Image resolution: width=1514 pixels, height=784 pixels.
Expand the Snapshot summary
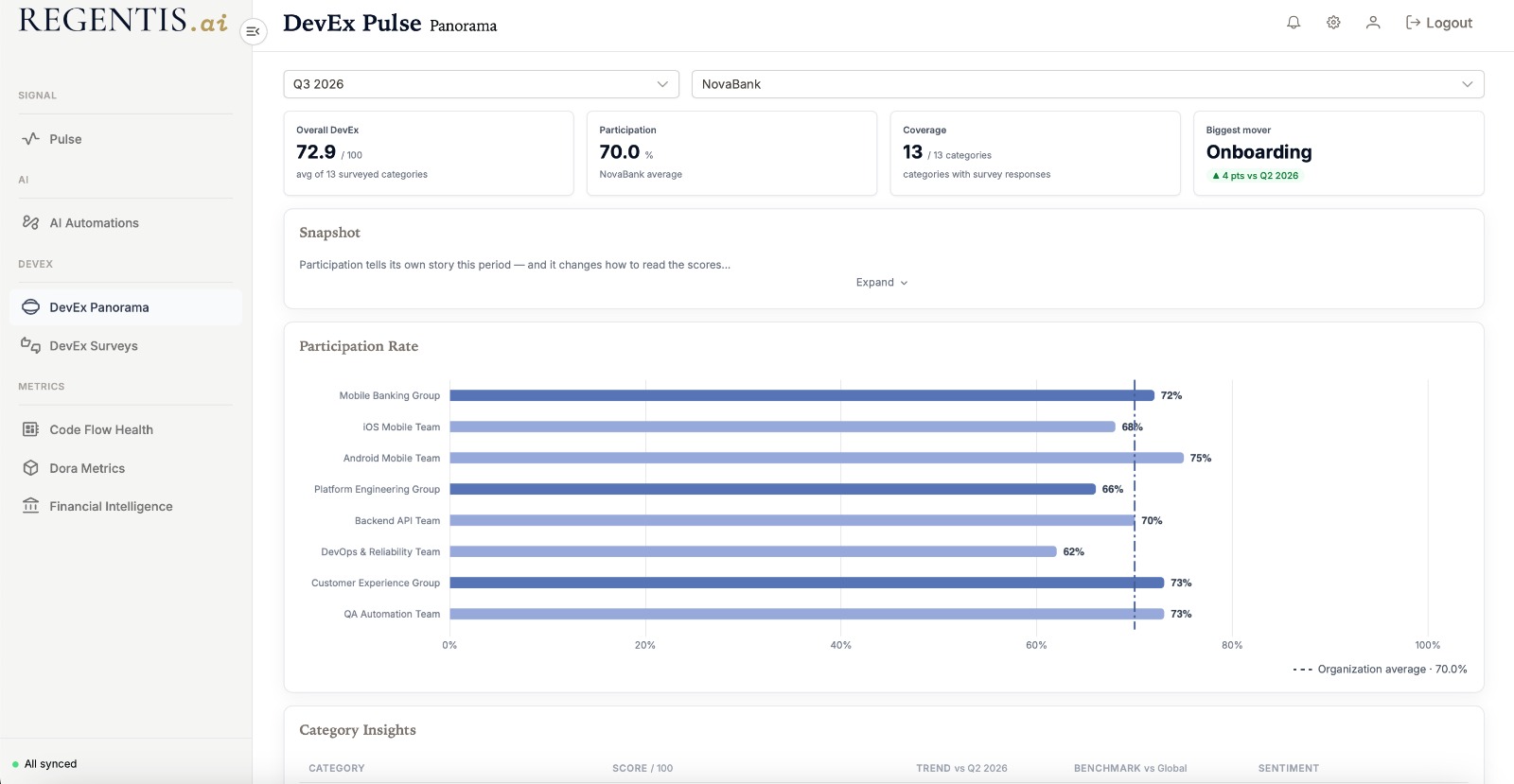tap(882, 283)
